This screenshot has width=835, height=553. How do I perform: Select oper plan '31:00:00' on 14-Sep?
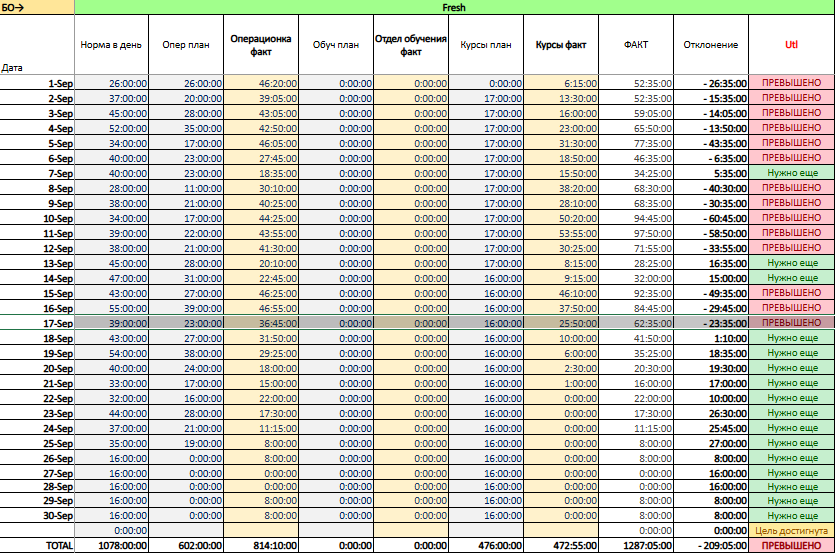(186, 278)
